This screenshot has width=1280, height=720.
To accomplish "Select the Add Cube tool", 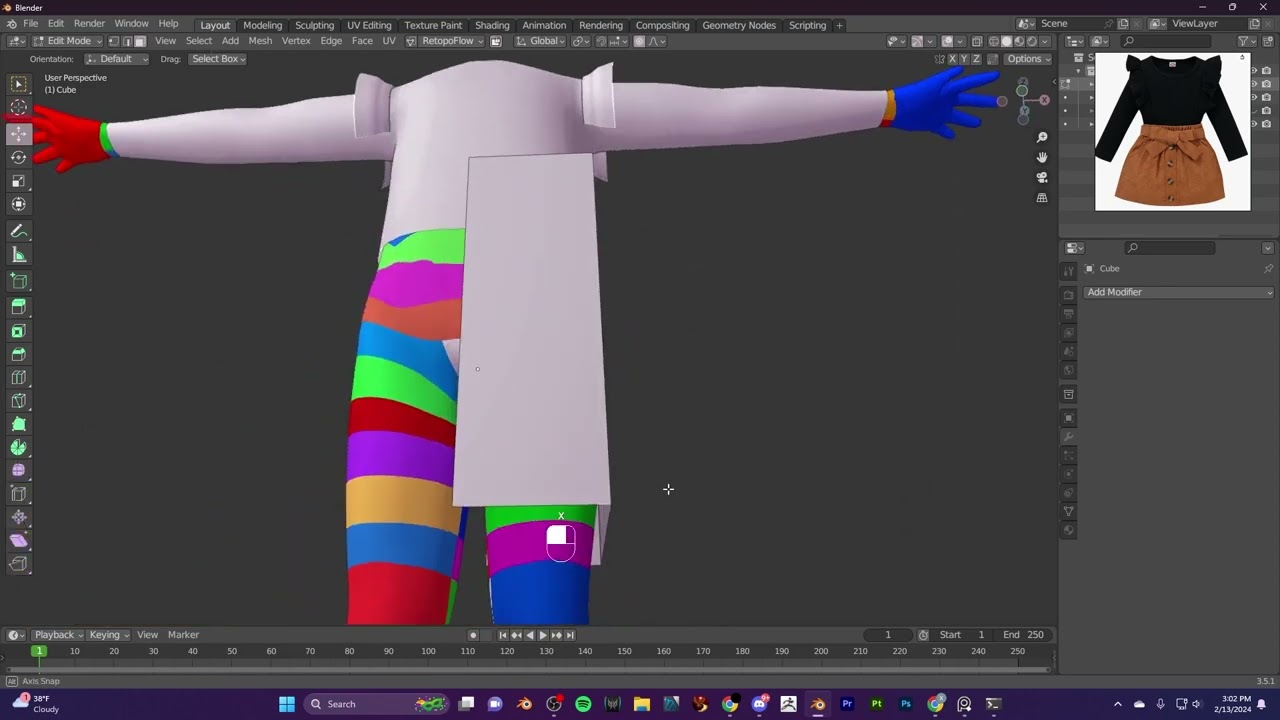I will pyautogui.click(x=19, y=281).
